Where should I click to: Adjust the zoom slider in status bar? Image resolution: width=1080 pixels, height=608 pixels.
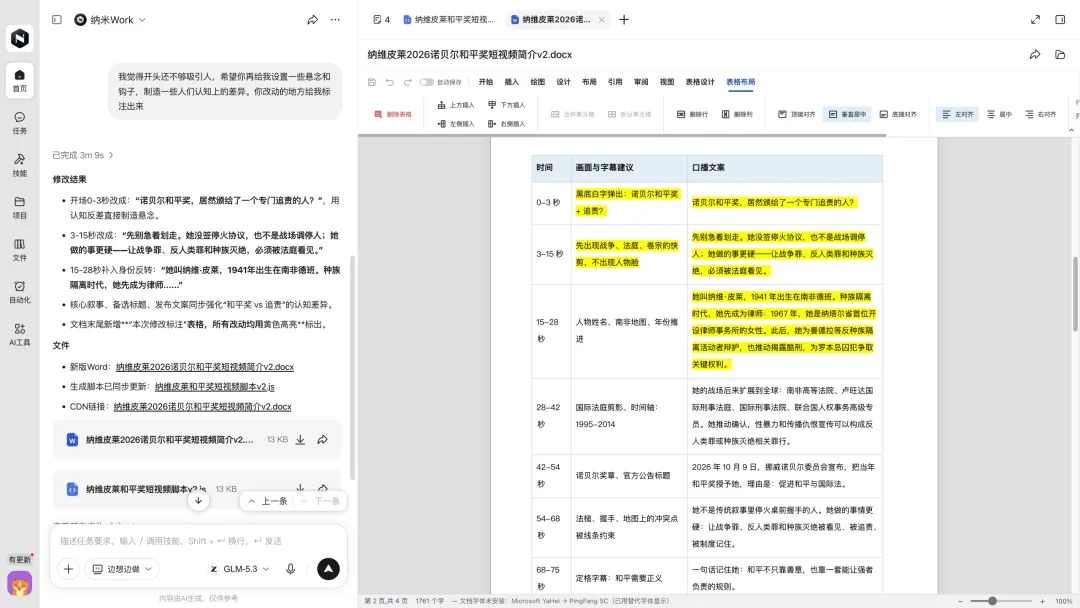pos(993,601)
